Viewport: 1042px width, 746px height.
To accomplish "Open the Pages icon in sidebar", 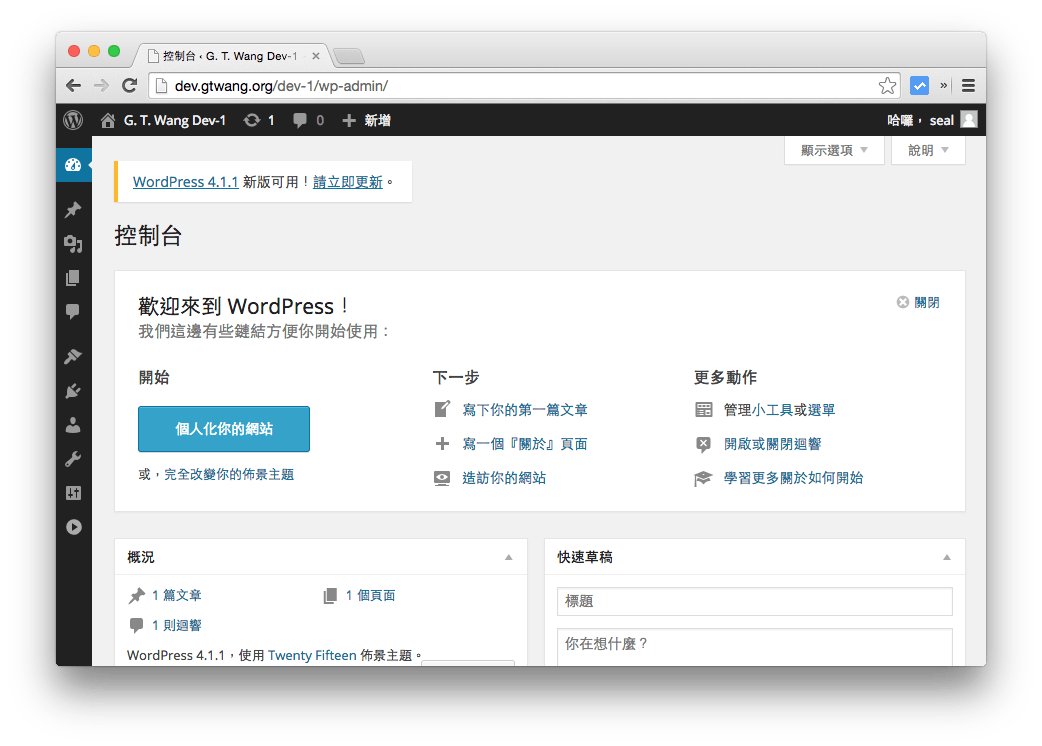I will (x=73, y=277).
